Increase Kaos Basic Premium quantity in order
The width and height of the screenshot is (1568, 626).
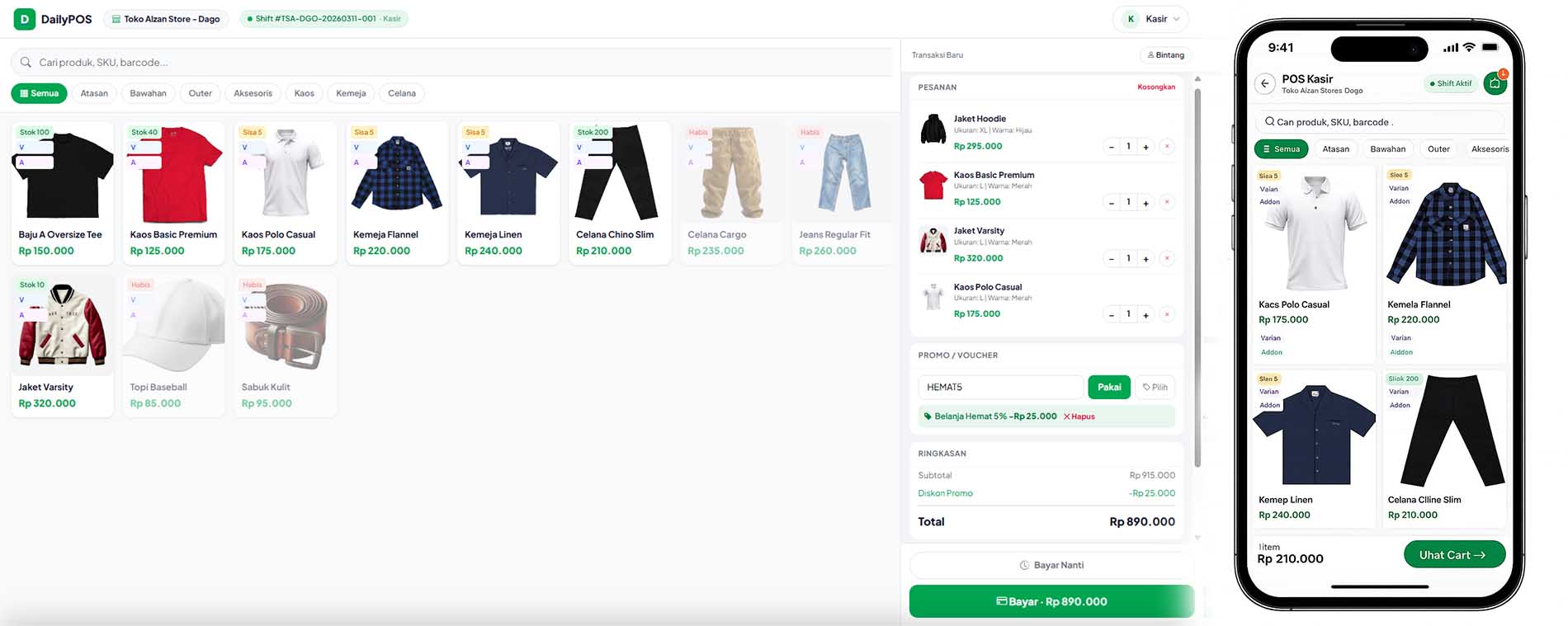pyautogui.click(x=1145, y=202)
